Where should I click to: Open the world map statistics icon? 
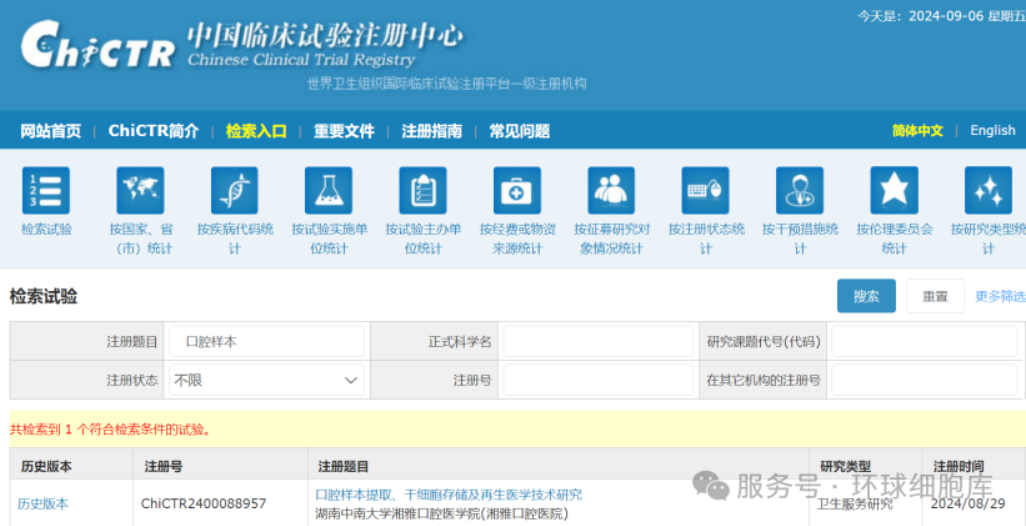tap(140, 191)
